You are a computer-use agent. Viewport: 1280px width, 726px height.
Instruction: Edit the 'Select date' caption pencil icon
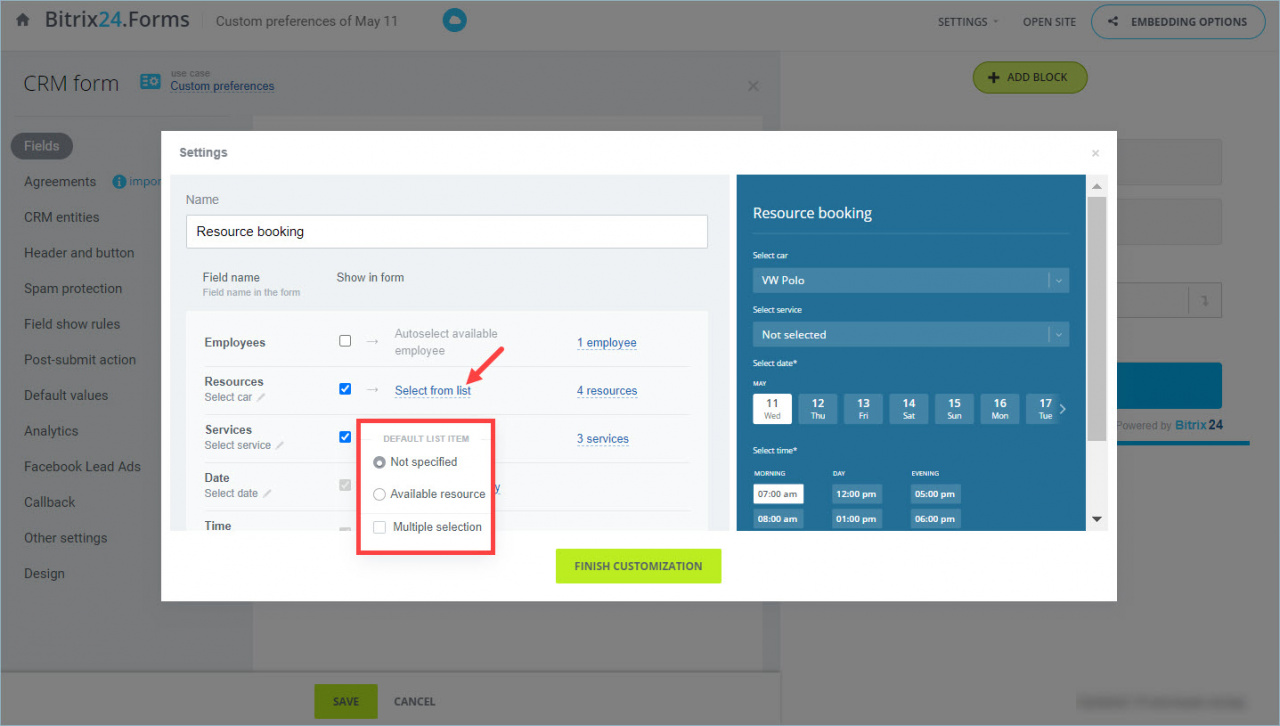click(267, 493)
